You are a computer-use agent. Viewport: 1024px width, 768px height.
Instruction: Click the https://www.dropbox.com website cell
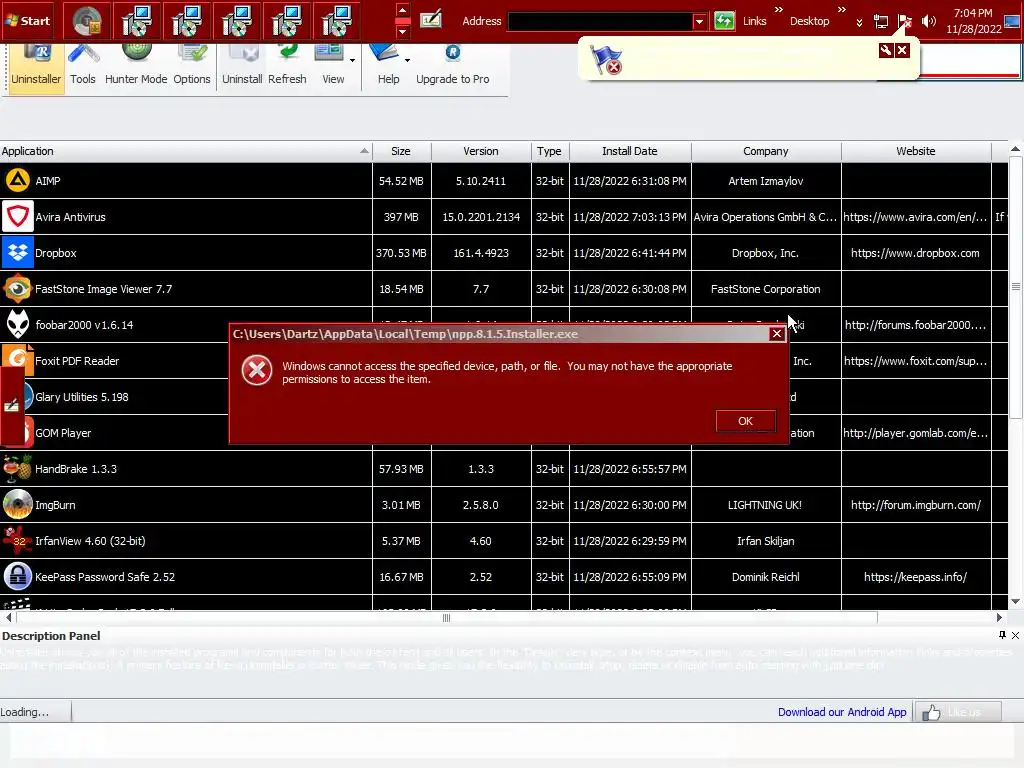tap(916, 253)
